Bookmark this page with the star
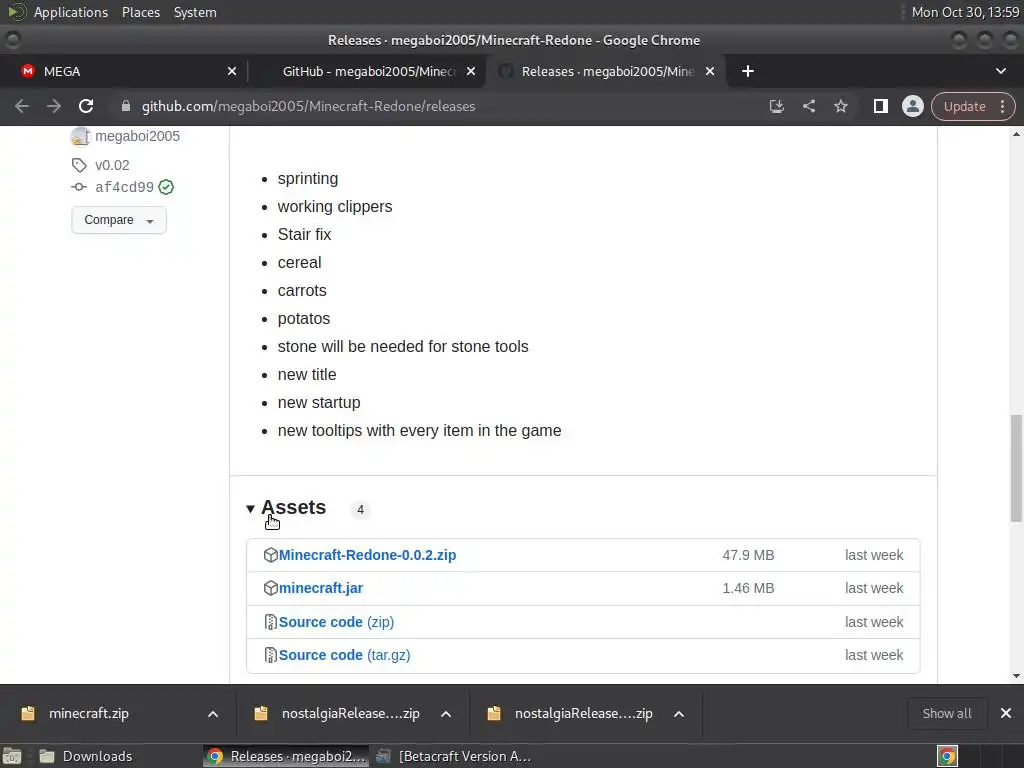The height and width of the screenshot is (768, 1024). click(840, 106)
